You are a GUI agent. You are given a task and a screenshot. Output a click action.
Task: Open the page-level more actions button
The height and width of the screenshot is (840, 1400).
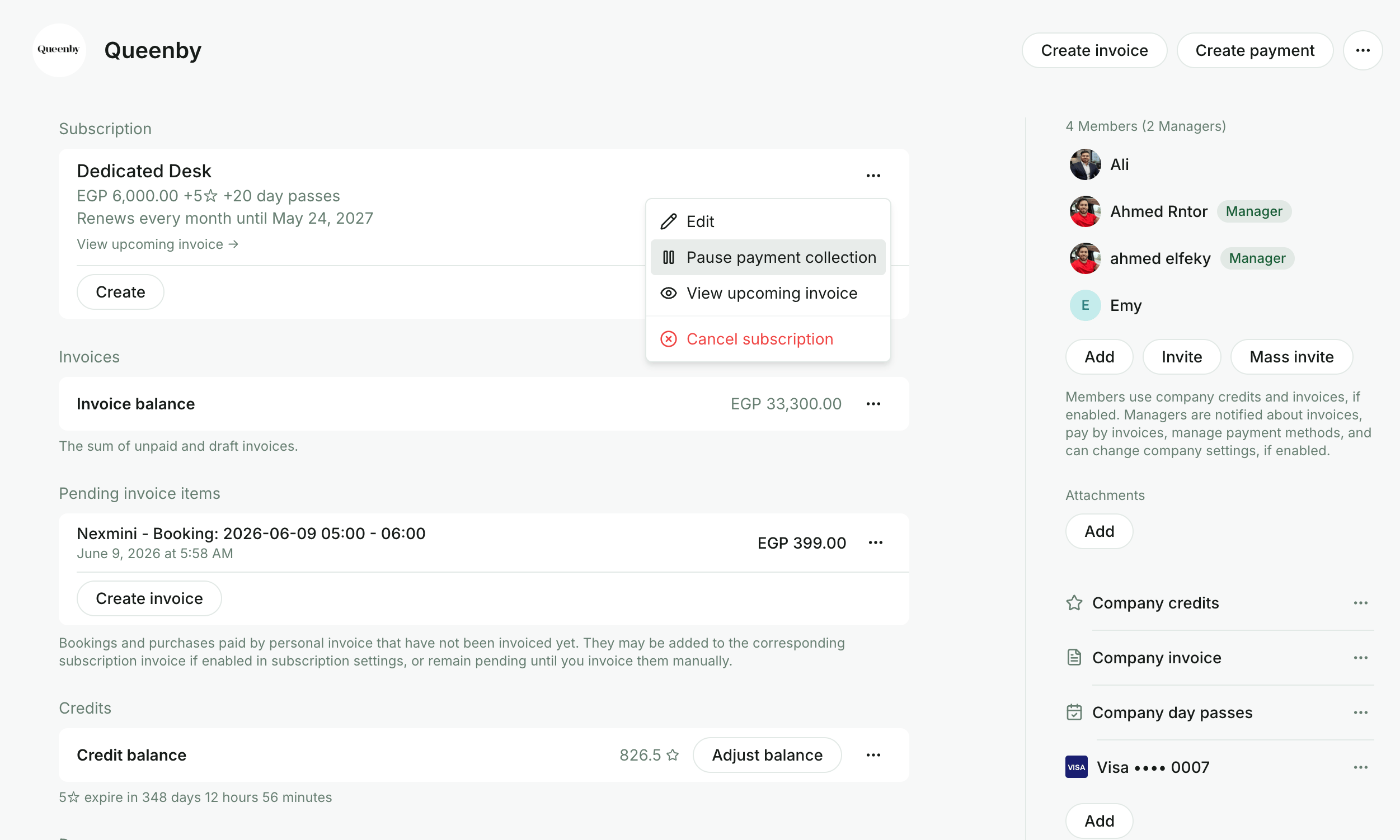(x=1363, y=50)
